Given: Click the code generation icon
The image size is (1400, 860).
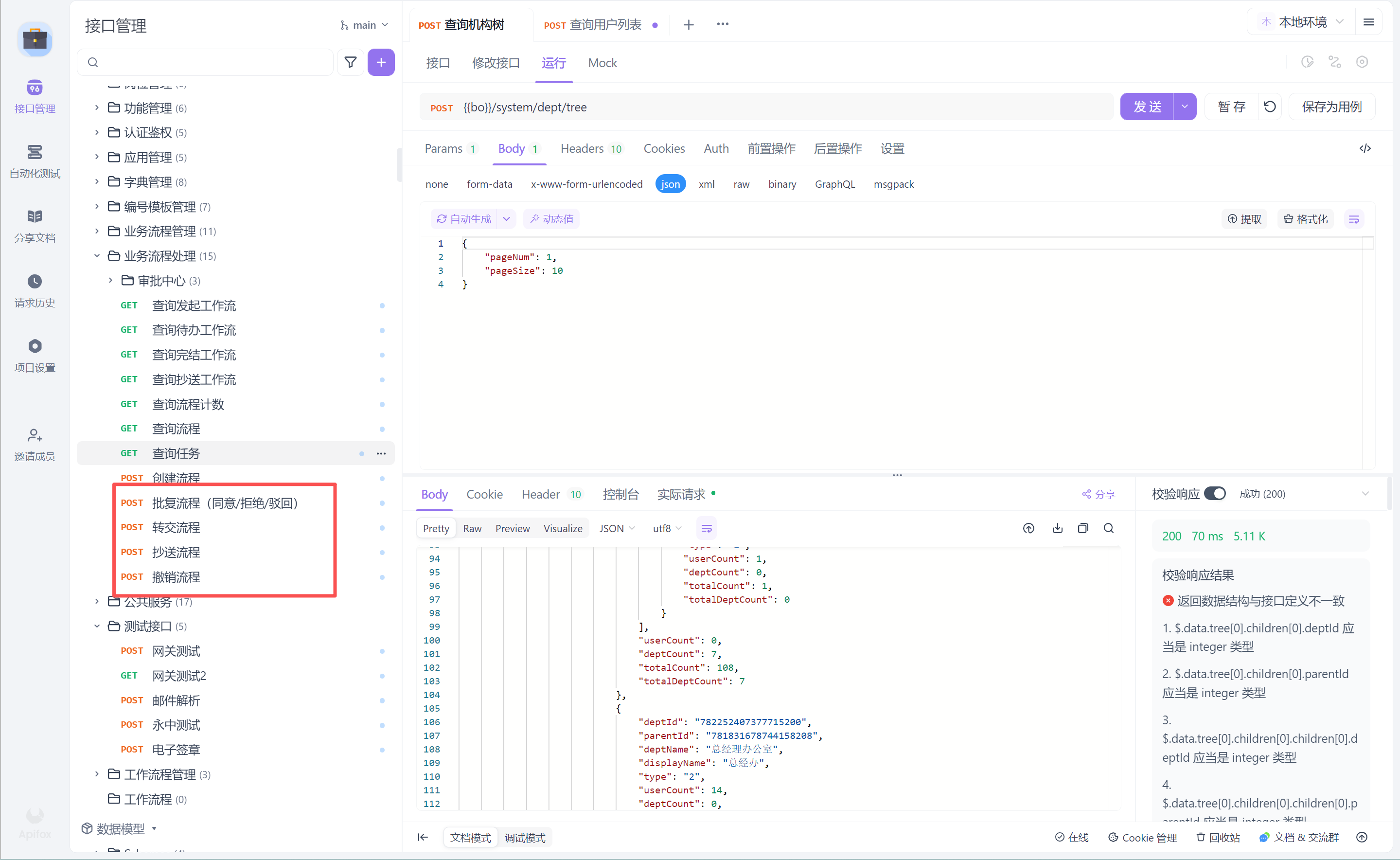Looking at the screenshot, I should (x=1365, y=148).
